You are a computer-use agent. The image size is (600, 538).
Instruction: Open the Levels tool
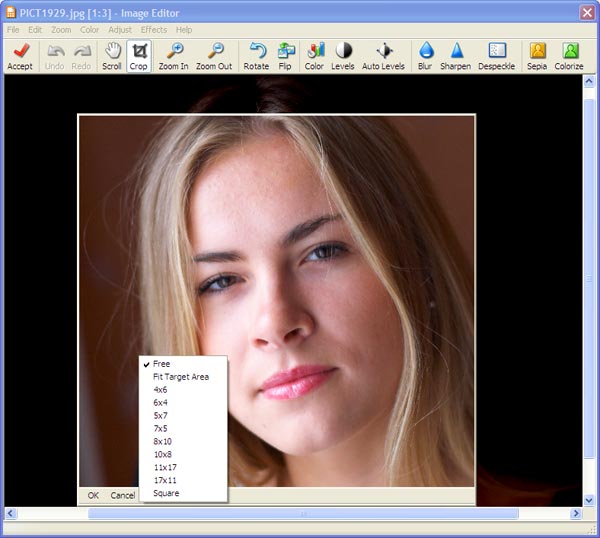(x=343, y=57)
